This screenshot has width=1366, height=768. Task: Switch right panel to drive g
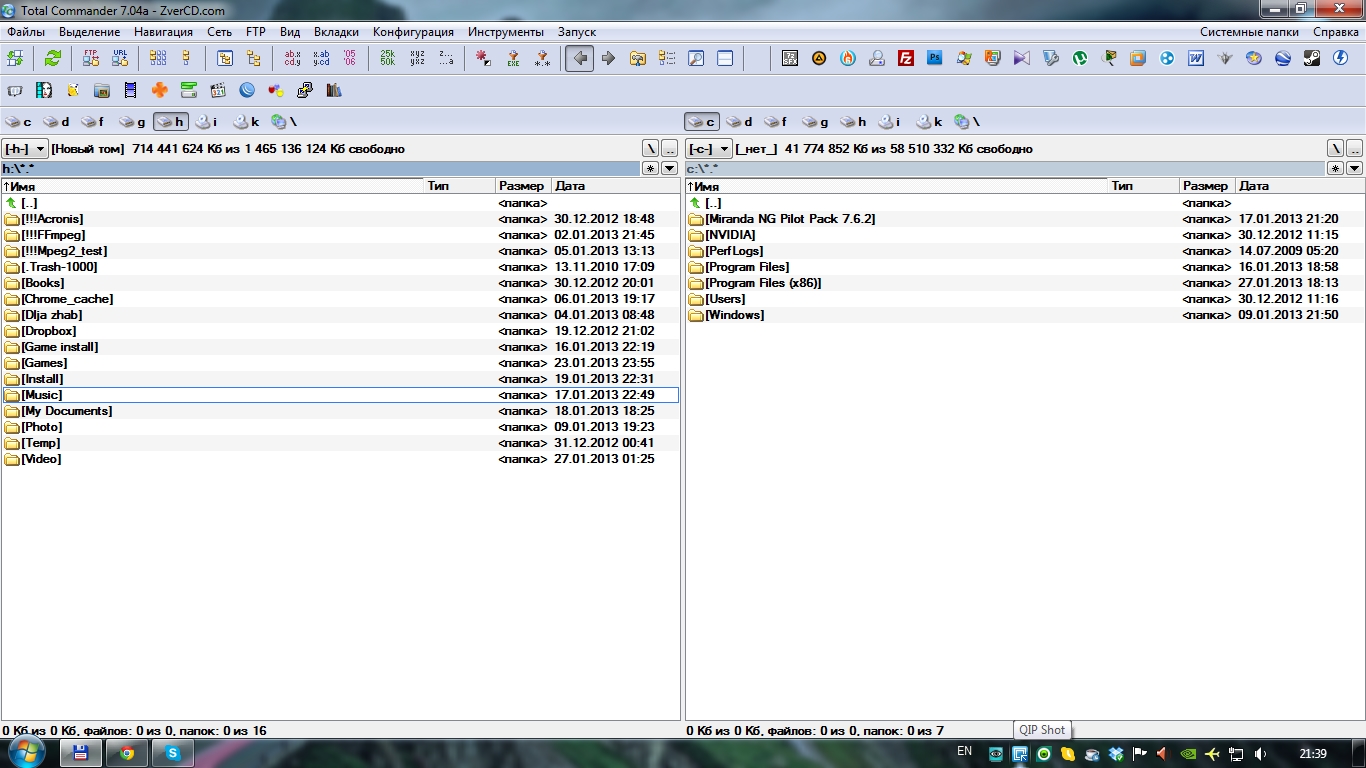[815, 122]
